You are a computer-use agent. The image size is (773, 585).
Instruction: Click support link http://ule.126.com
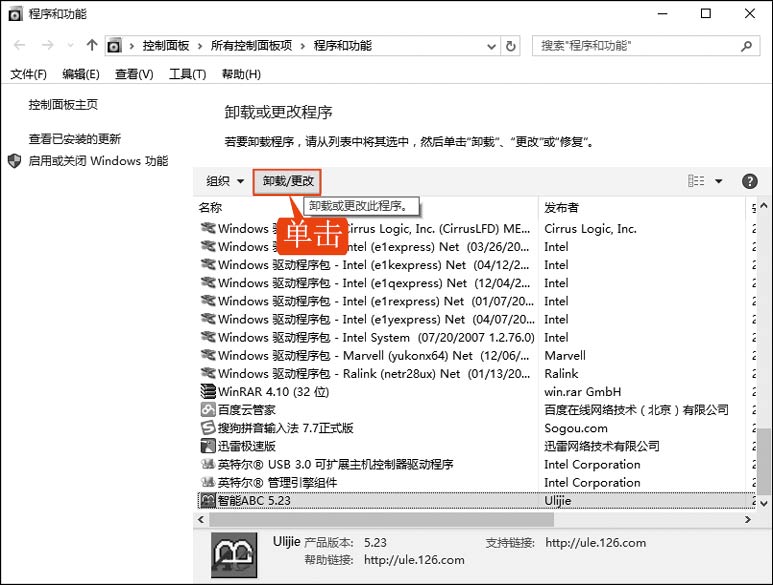[x=596, y=543]
